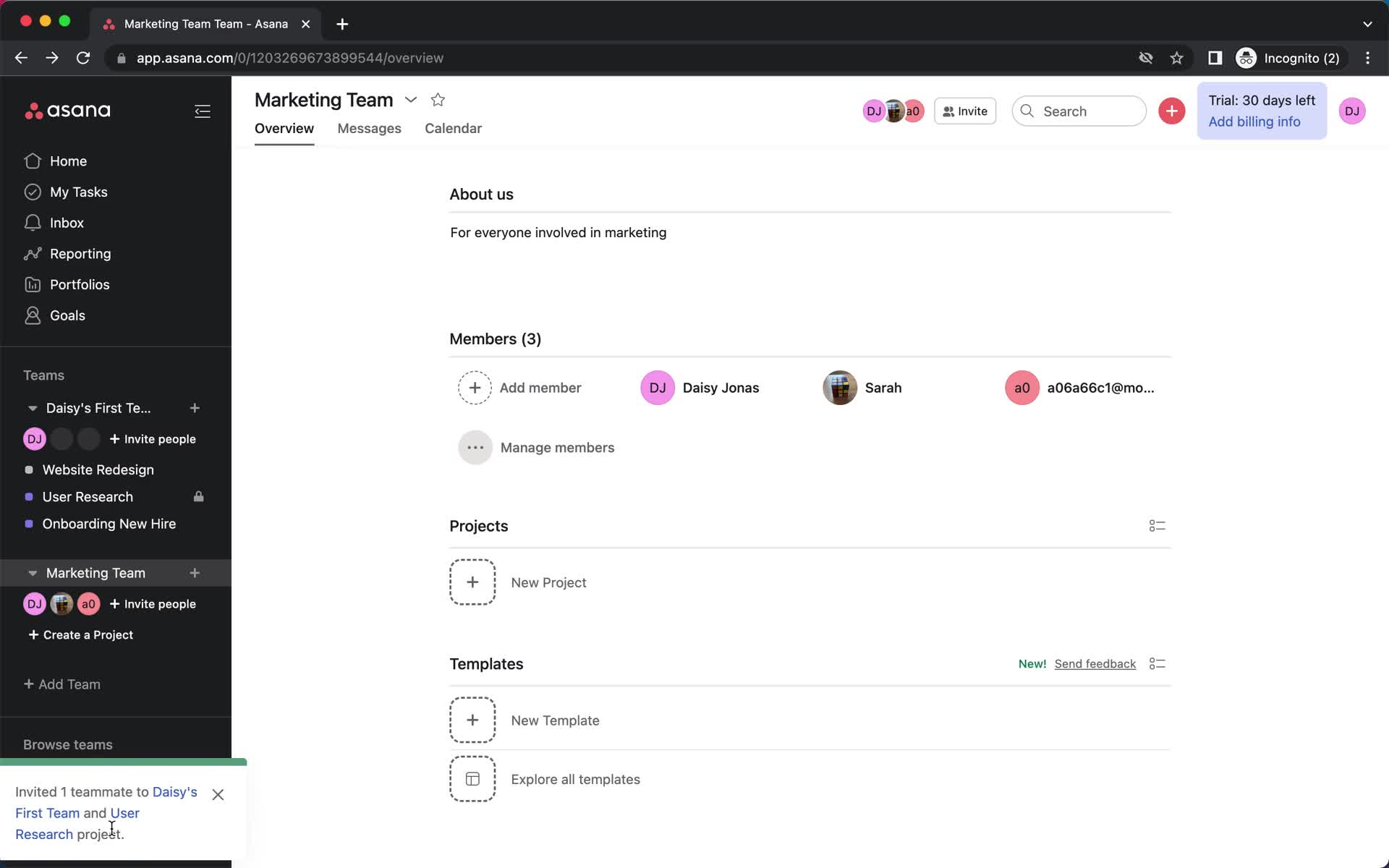Screen dimensions: 1389x868
Task: Select the Marketing Team browser tab
Action: tap(205, 24)
